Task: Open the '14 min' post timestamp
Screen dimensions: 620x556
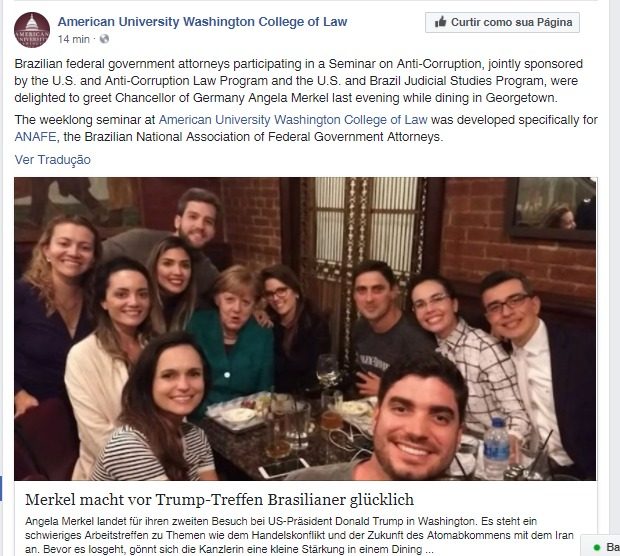Action: pyautogui.click(x=75, y=39)
